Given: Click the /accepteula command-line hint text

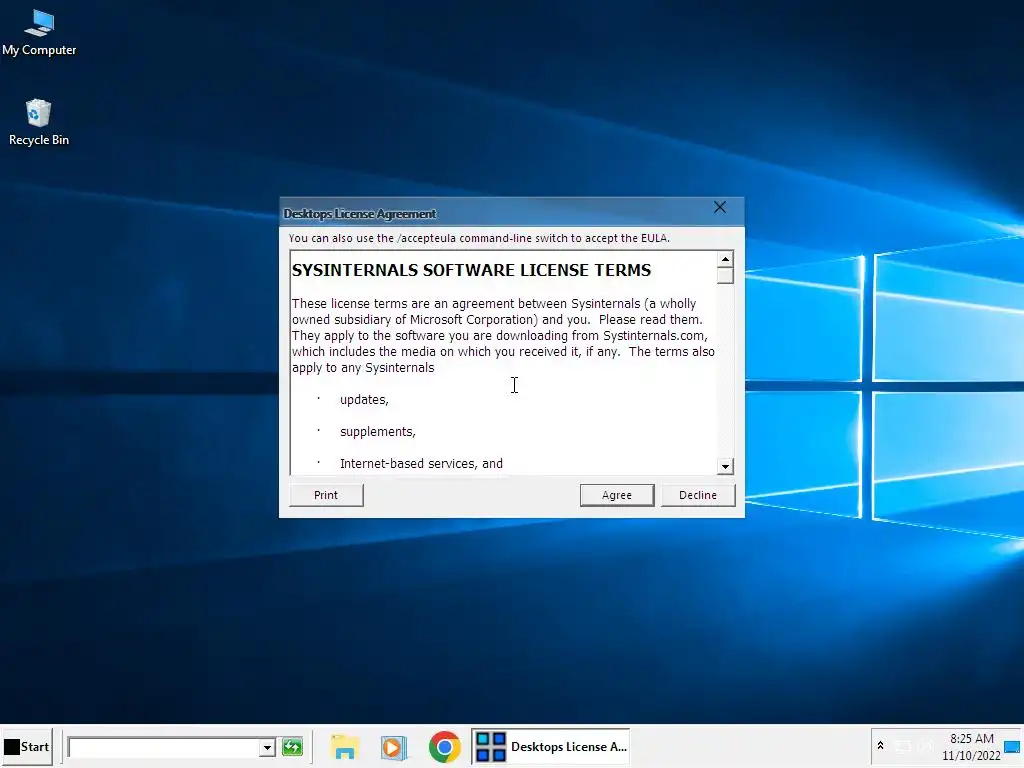Looking at the screenshot, I should coord(479,238).
